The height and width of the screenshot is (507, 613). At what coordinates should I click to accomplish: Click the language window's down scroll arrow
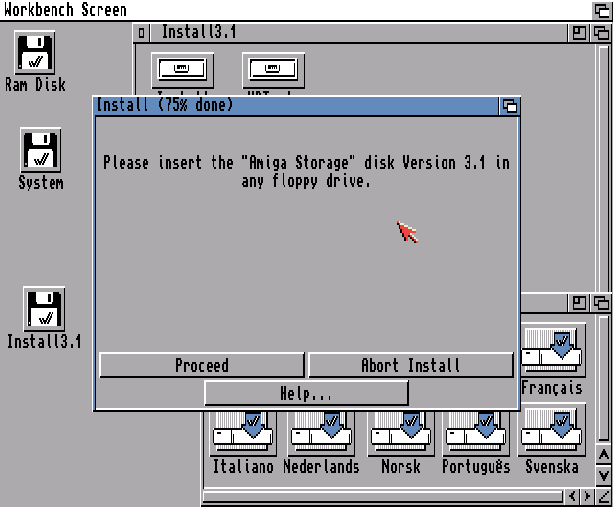pos(603,475)
